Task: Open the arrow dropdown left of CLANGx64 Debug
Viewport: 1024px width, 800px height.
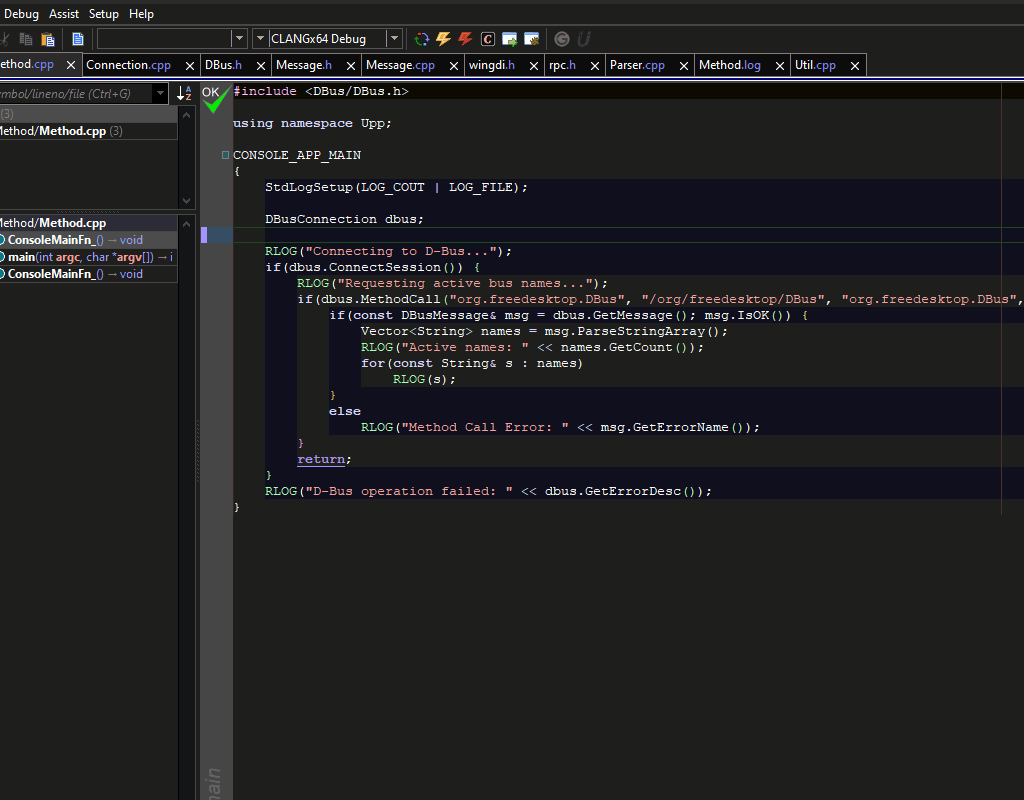Action: coord(260,39)
